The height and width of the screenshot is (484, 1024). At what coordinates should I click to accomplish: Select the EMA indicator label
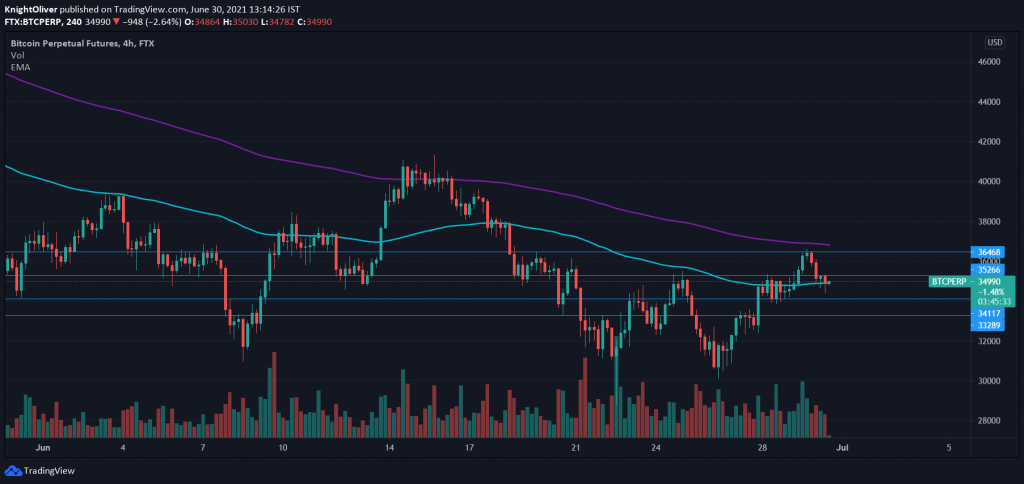click(x=20, y=67)
